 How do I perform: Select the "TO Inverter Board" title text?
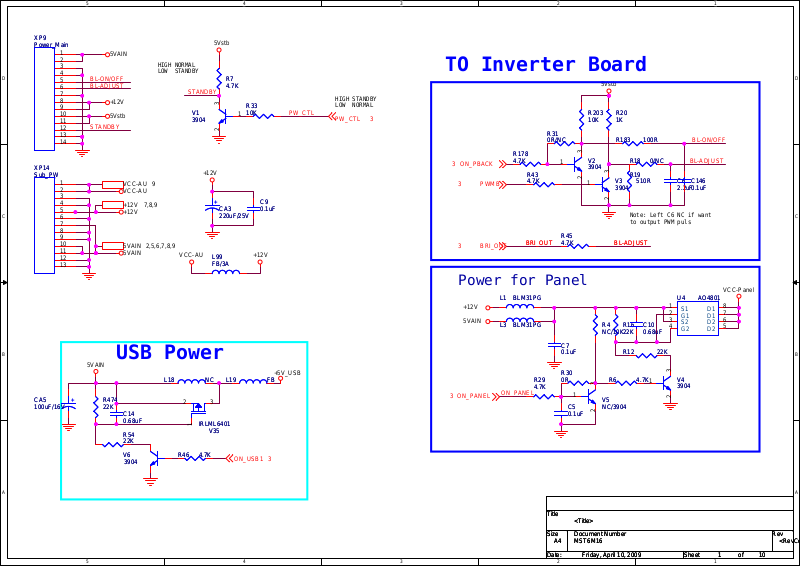[545, 65]
